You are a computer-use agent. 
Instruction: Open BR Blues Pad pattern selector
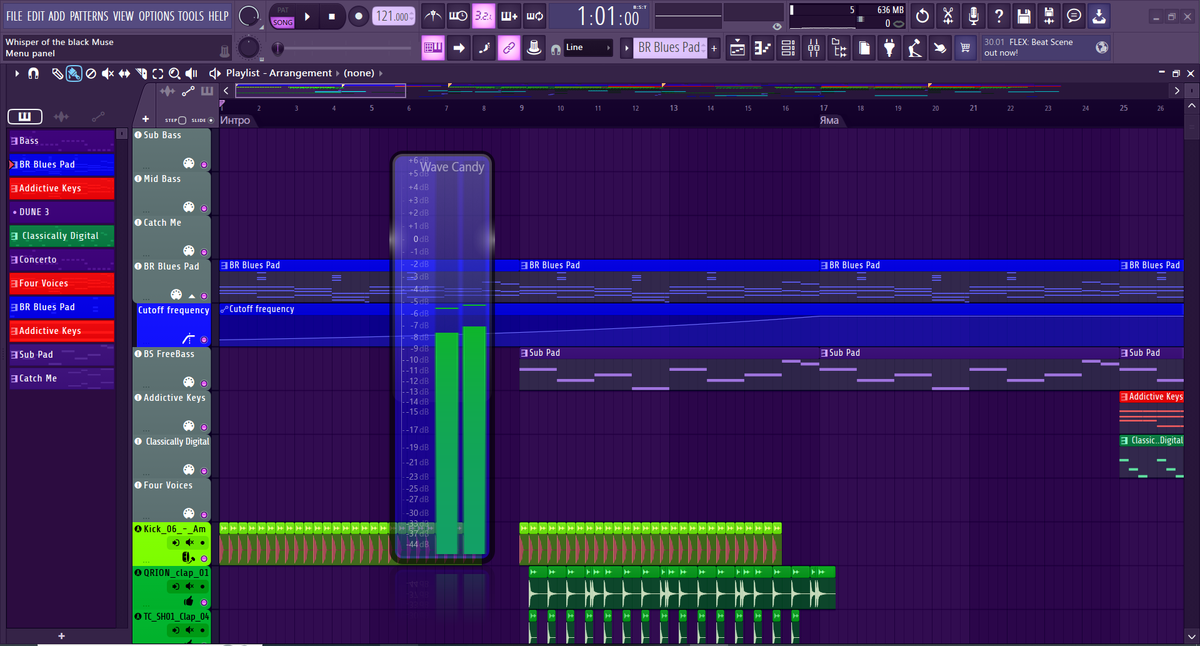pyautogui.click(x=671, y=47)
